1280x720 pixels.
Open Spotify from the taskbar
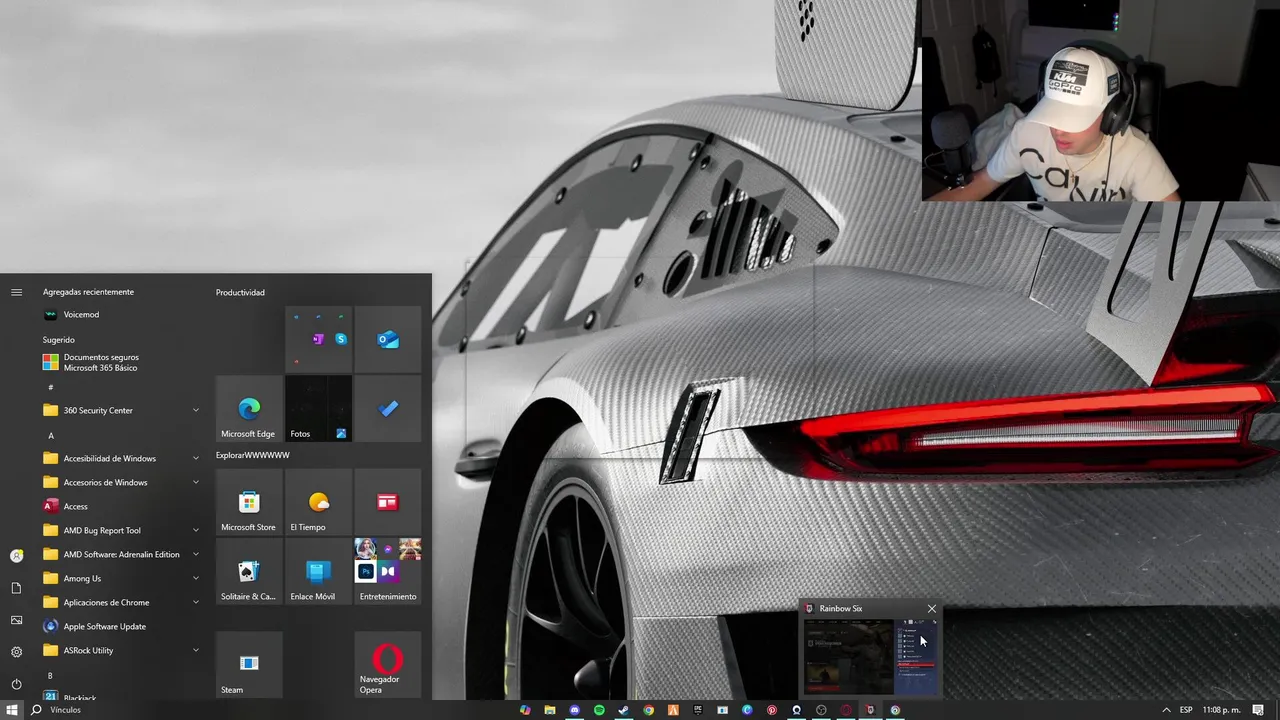pyautogui.click(x=599, y=710)
